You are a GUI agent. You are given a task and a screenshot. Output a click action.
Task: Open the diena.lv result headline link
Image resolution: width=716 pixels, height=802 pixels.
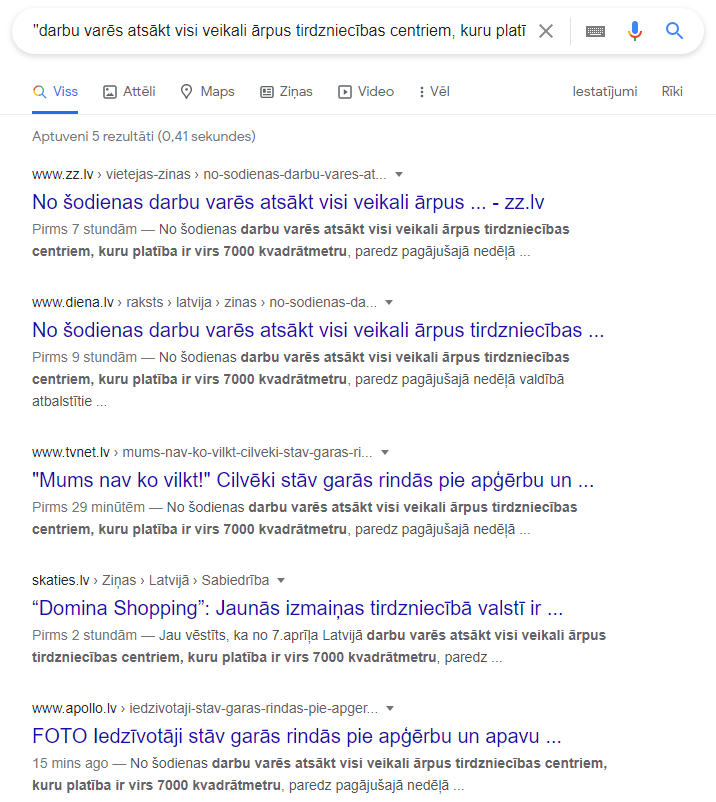318,330
